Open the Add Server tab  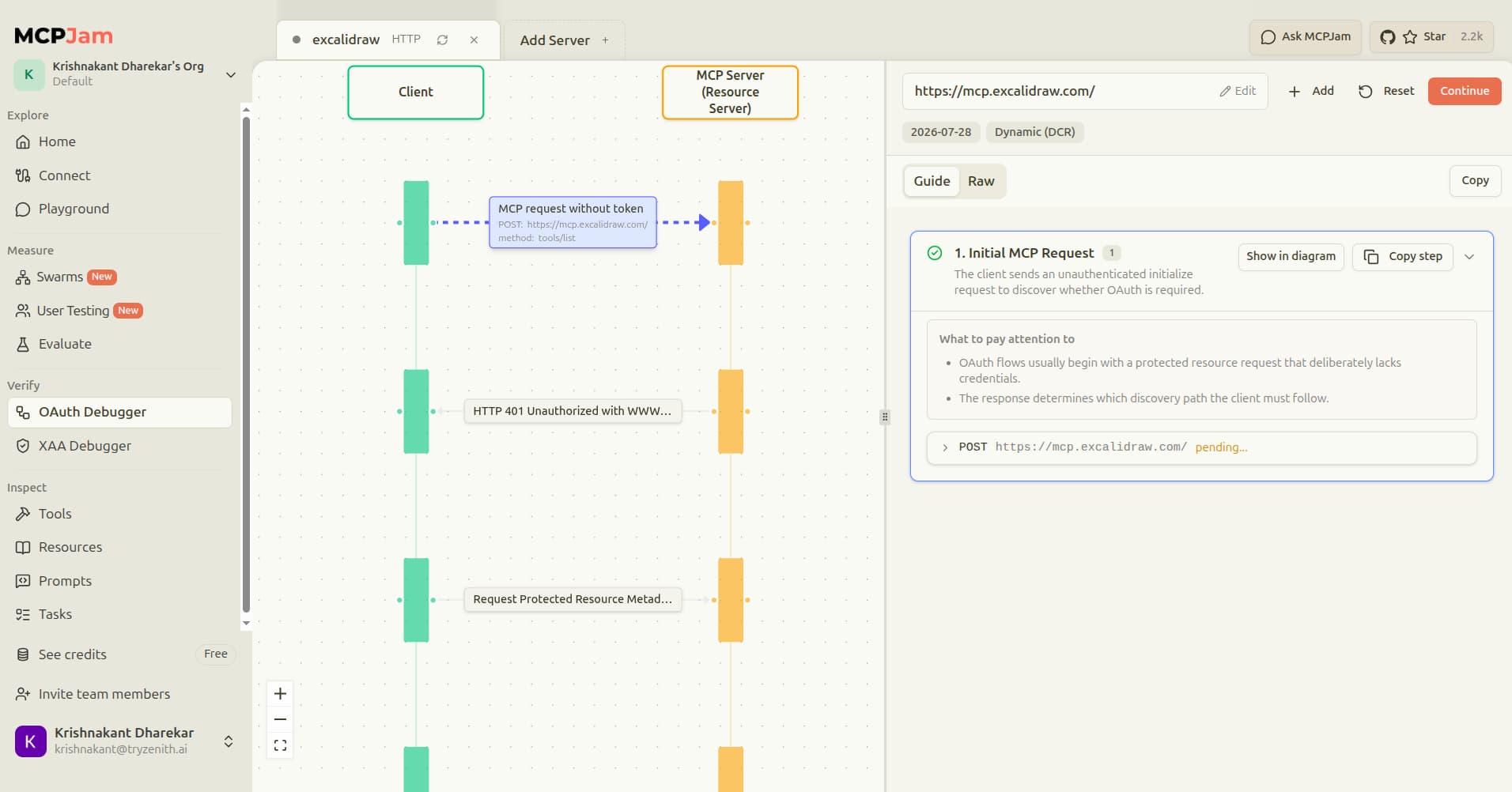click(x=564, y=40)
